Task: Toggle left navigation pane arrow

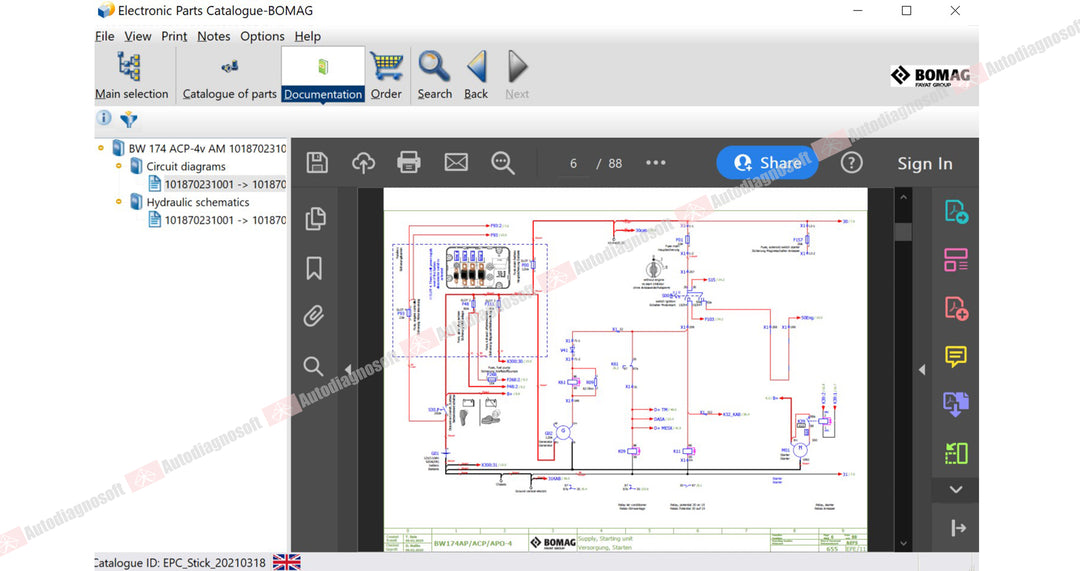Action: 348,370
